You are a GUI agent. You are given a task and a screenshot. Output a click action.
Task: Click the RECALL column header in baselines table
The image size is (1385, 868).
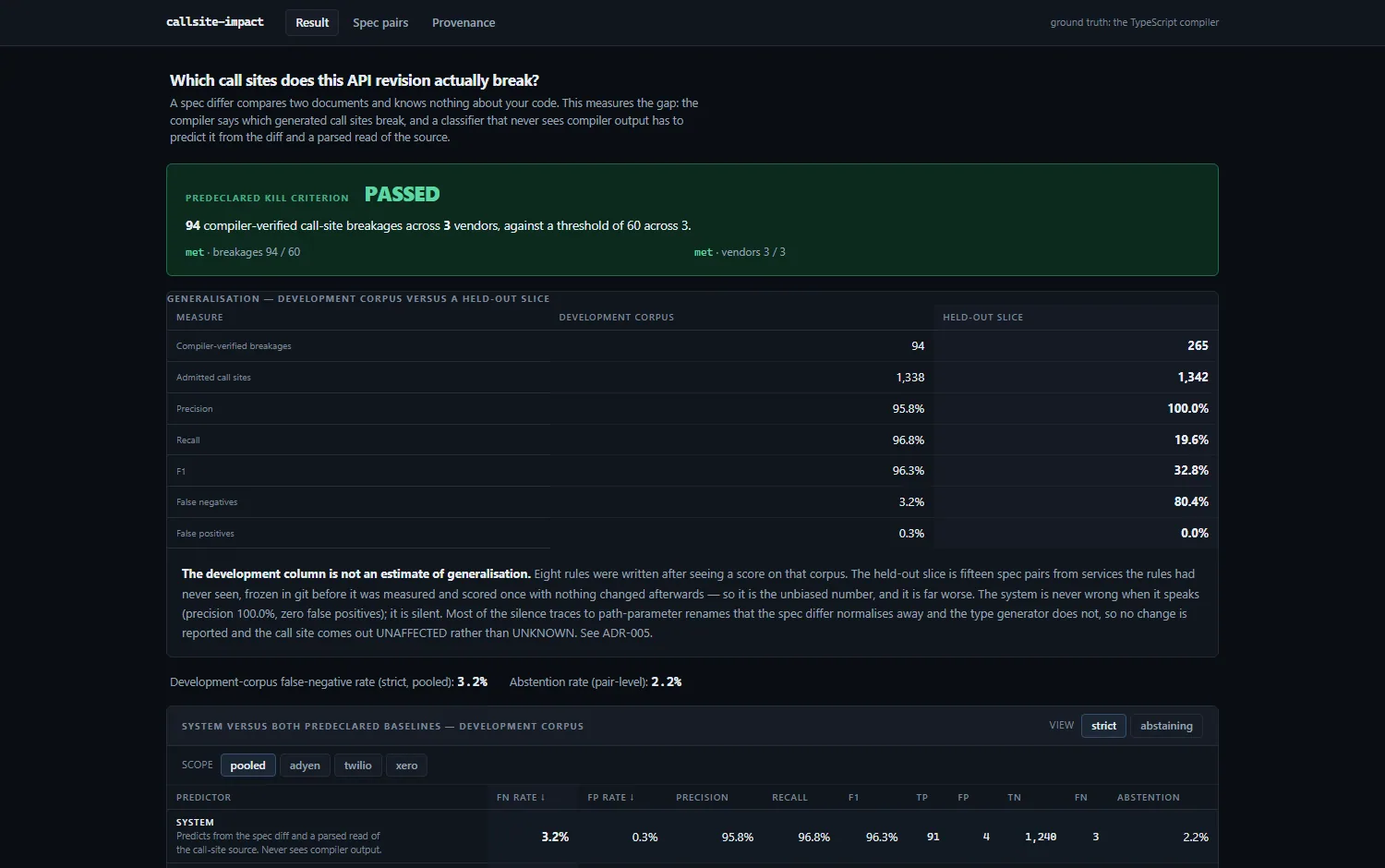pyautogui.click(x=789, y=797)
